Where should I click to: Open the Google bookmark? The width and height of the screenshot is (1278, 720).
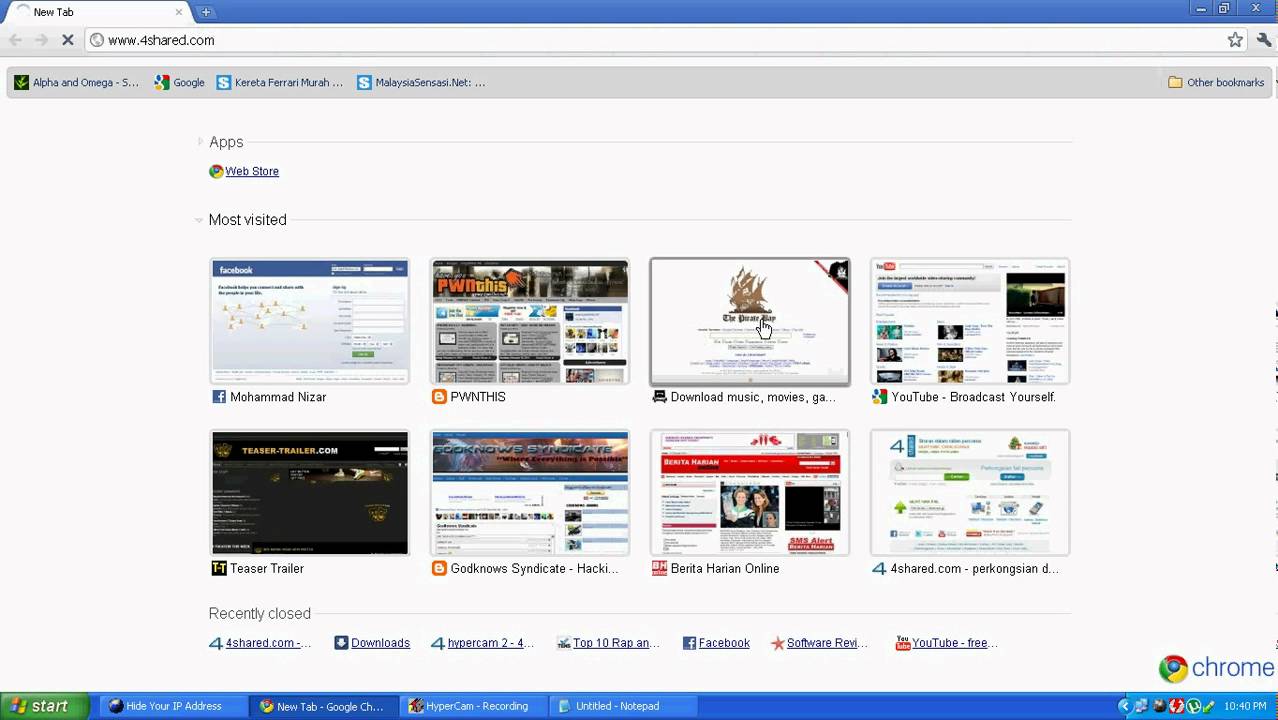coord(180,83)
